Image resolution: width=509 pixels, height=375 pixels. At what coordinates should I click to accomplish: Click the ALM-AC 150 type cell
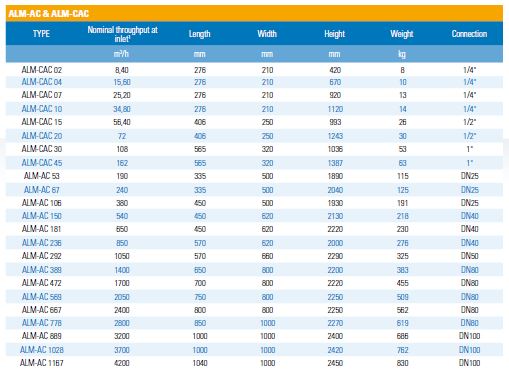pos(42,216)
